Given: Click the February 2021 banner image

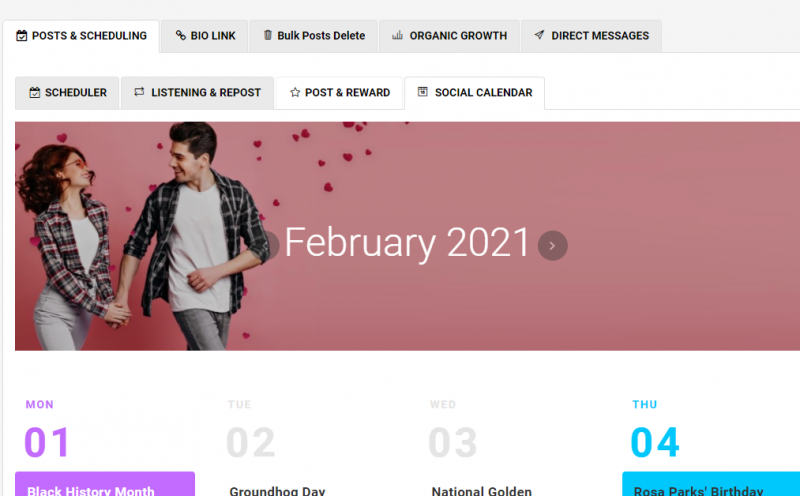Looking at the screenshot, I should [407, 236].
